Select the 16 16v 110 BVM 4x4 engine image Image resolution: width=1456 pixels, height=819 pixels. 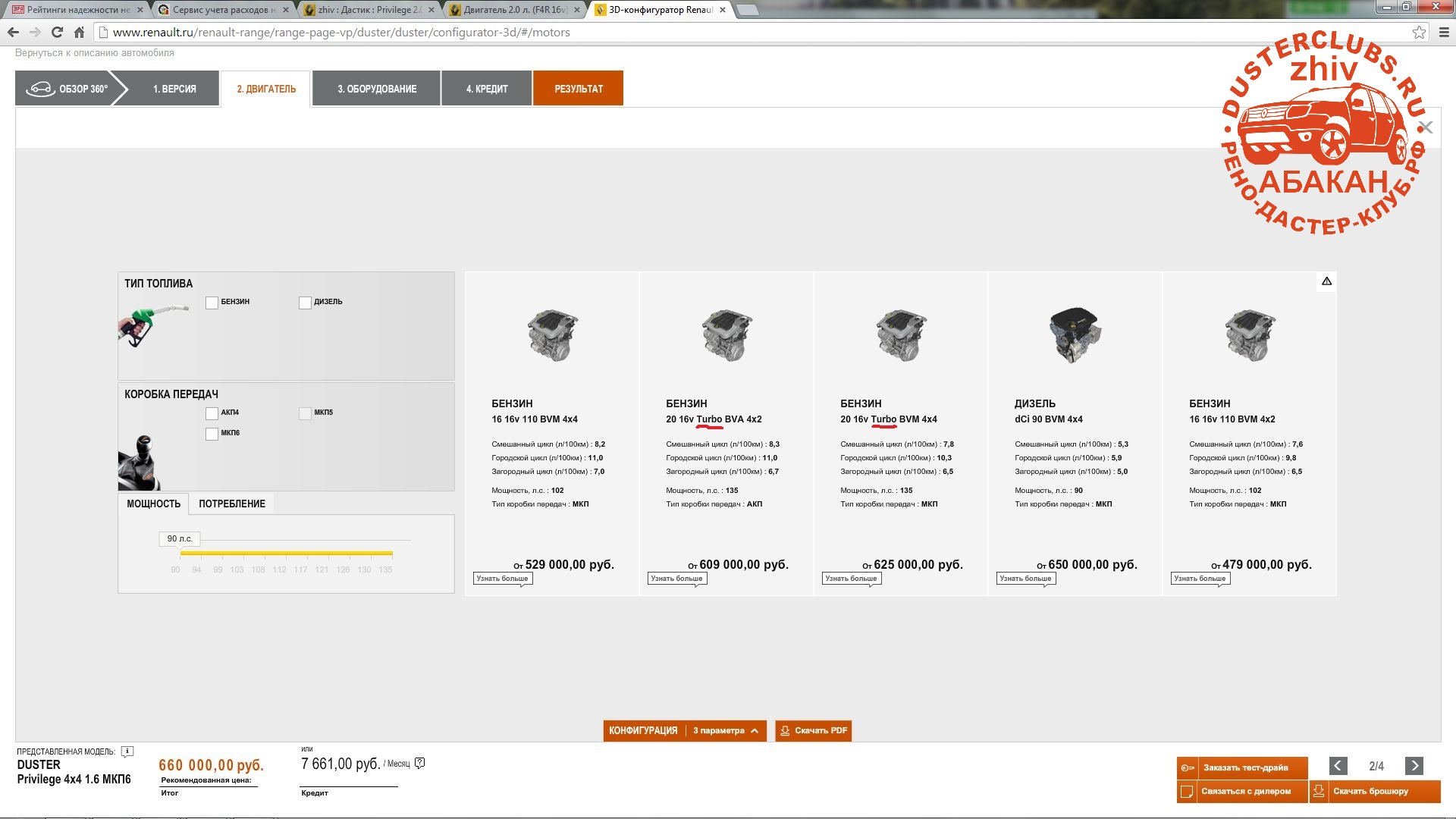click(552, 335)
